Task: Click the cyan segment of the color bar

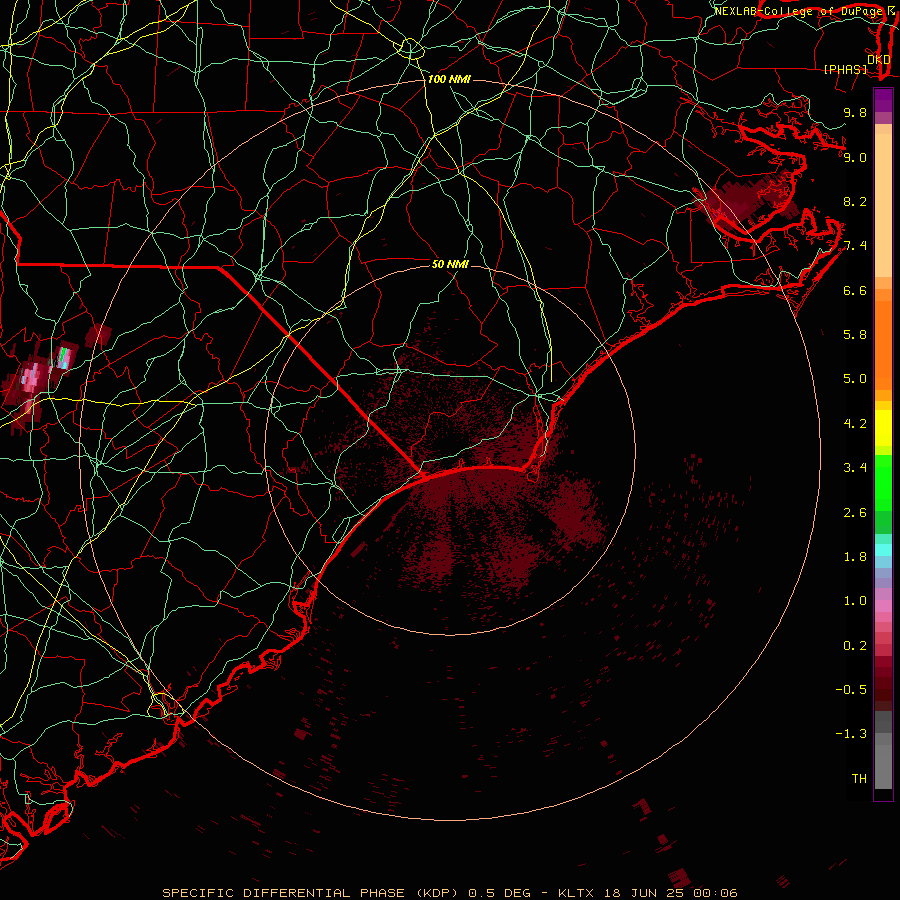Action: point(883,550)
